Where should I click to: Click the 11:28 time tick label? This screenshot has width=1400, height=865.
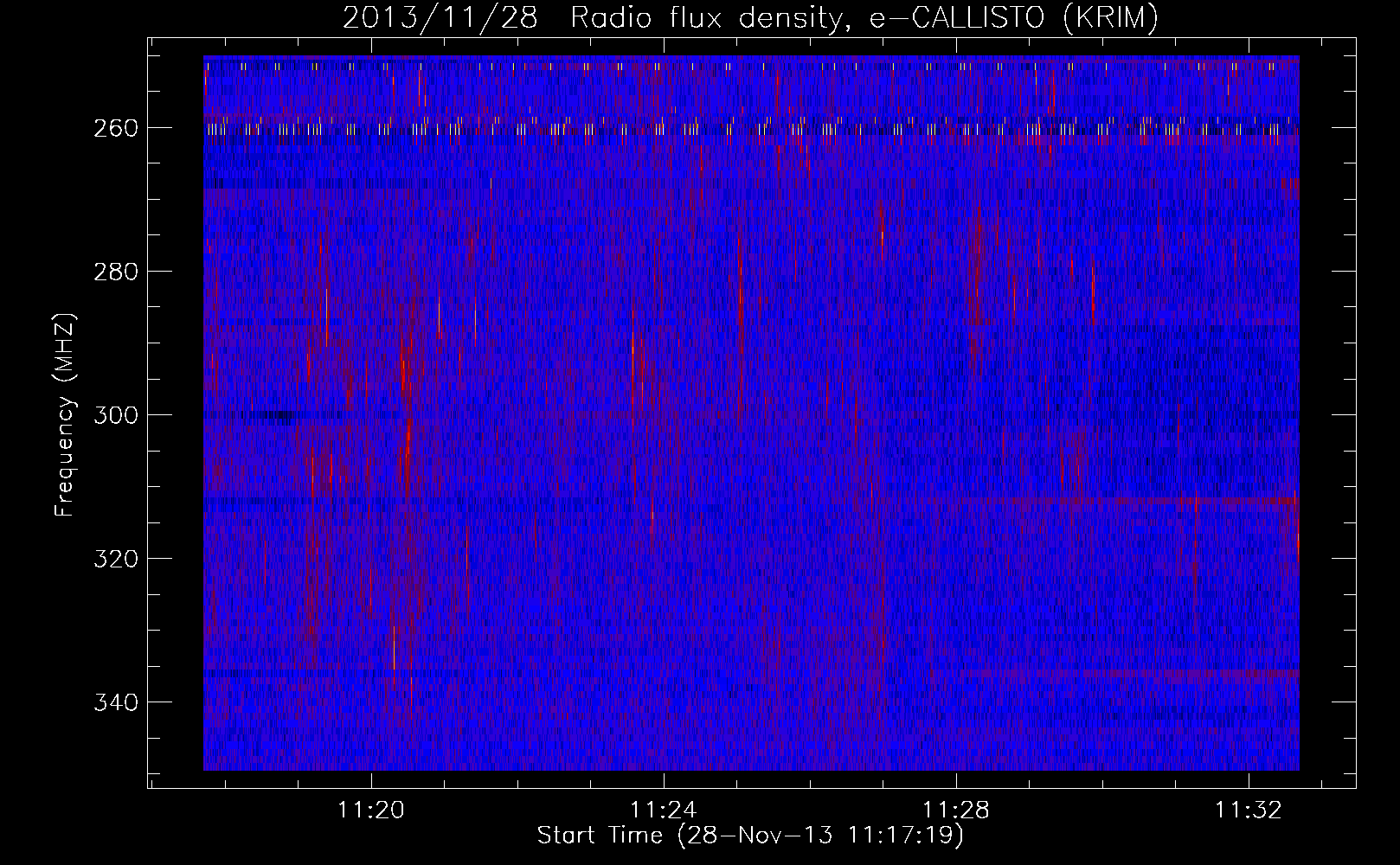click(x=956, y=810)
